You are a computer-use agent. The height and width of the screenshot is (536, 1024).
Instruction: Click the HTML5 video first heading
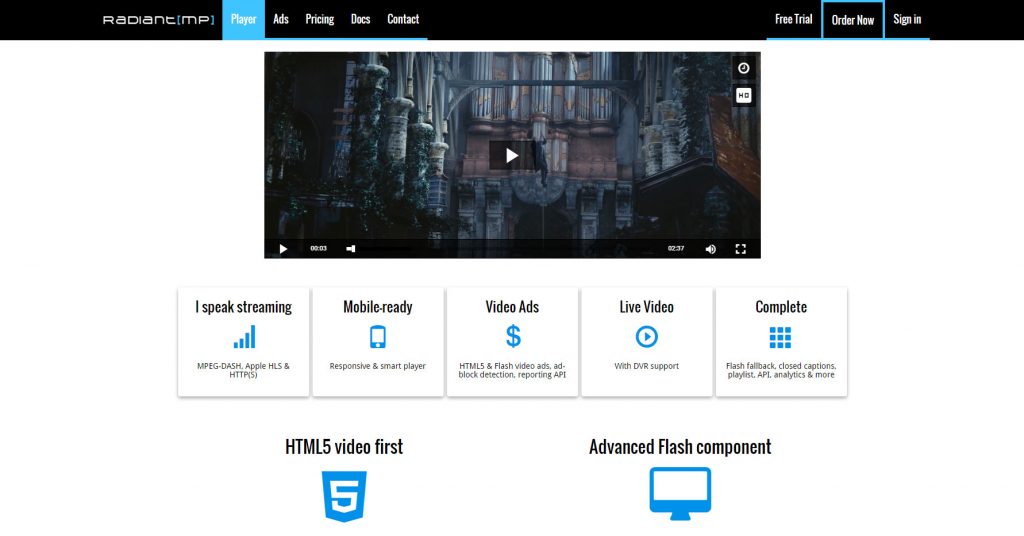[x=344, y=447]
